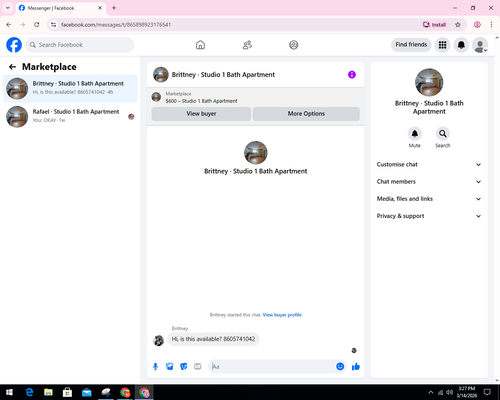Click Brittney's avatar beside her message

(158, 340)
